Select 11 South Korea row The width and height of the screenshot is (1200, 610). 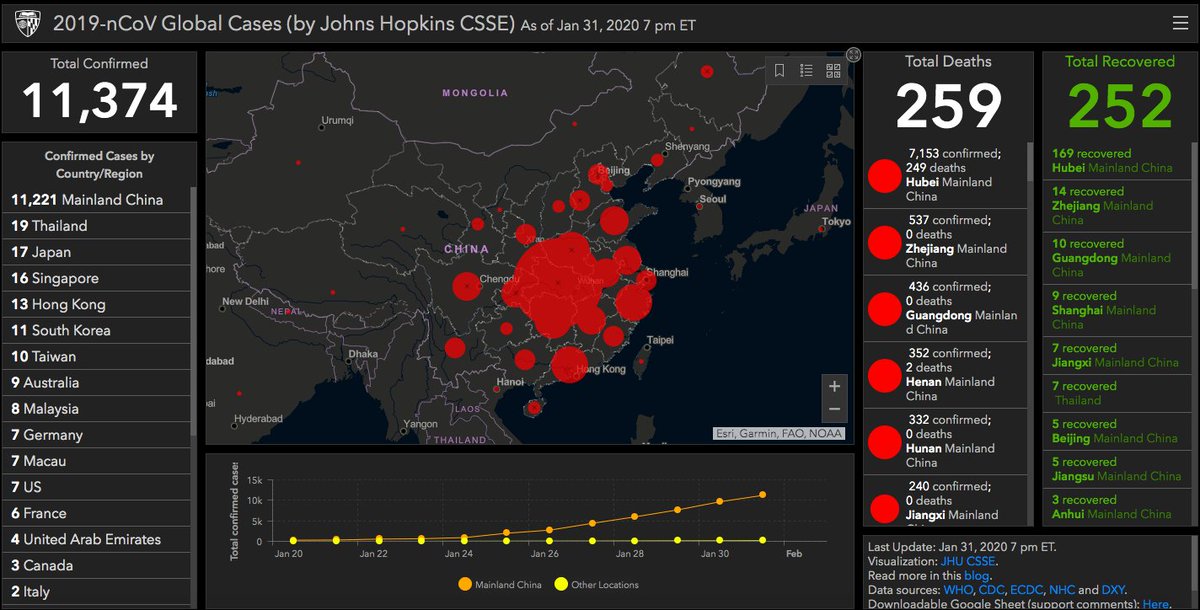pos(97,330)
